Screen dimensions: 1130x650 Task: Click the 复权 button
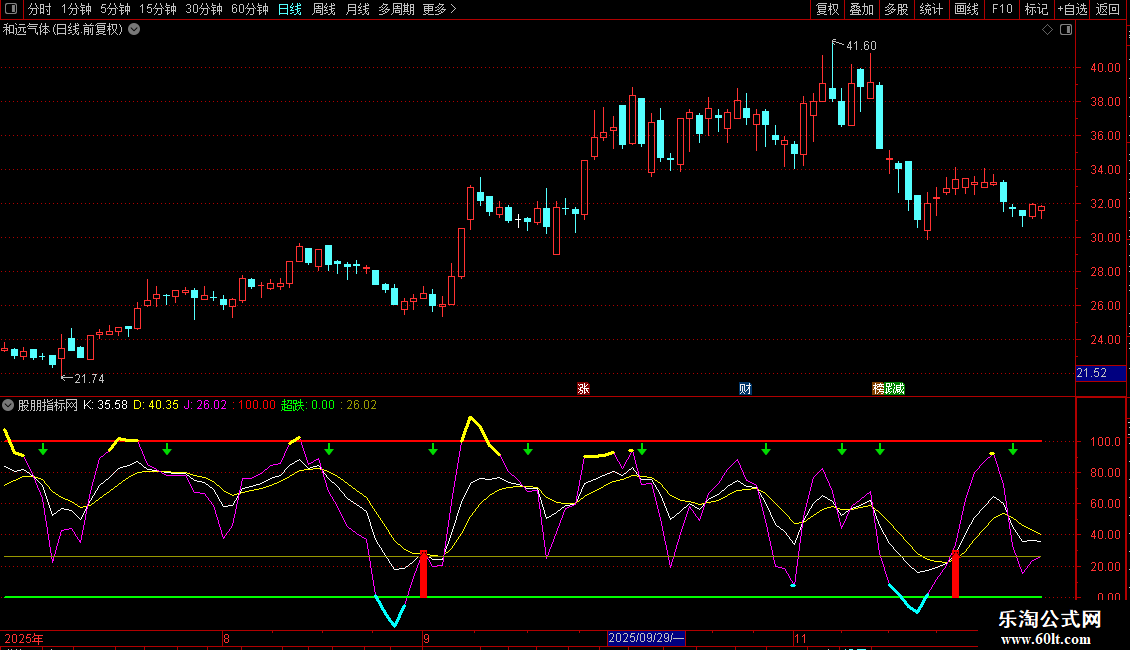click(x=827, y=10)
